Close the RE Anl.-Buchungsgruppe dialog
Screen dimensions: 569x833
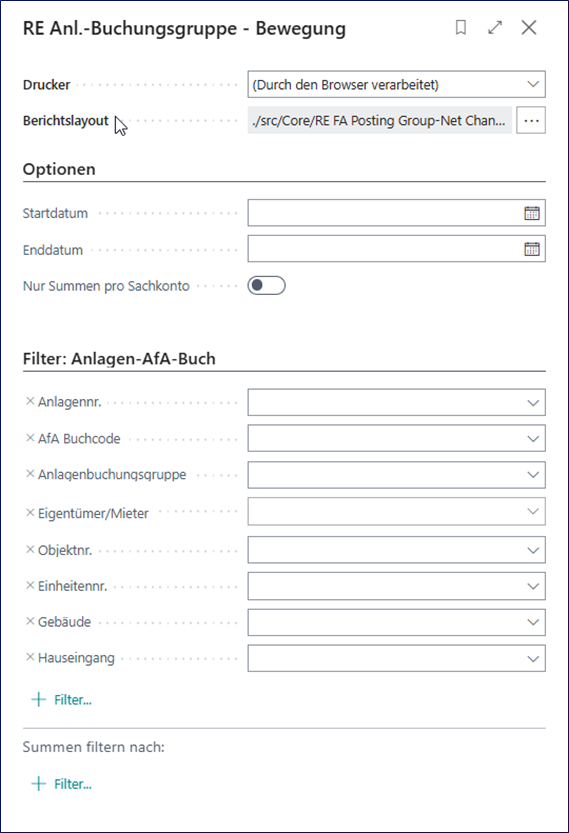[529, 28]
